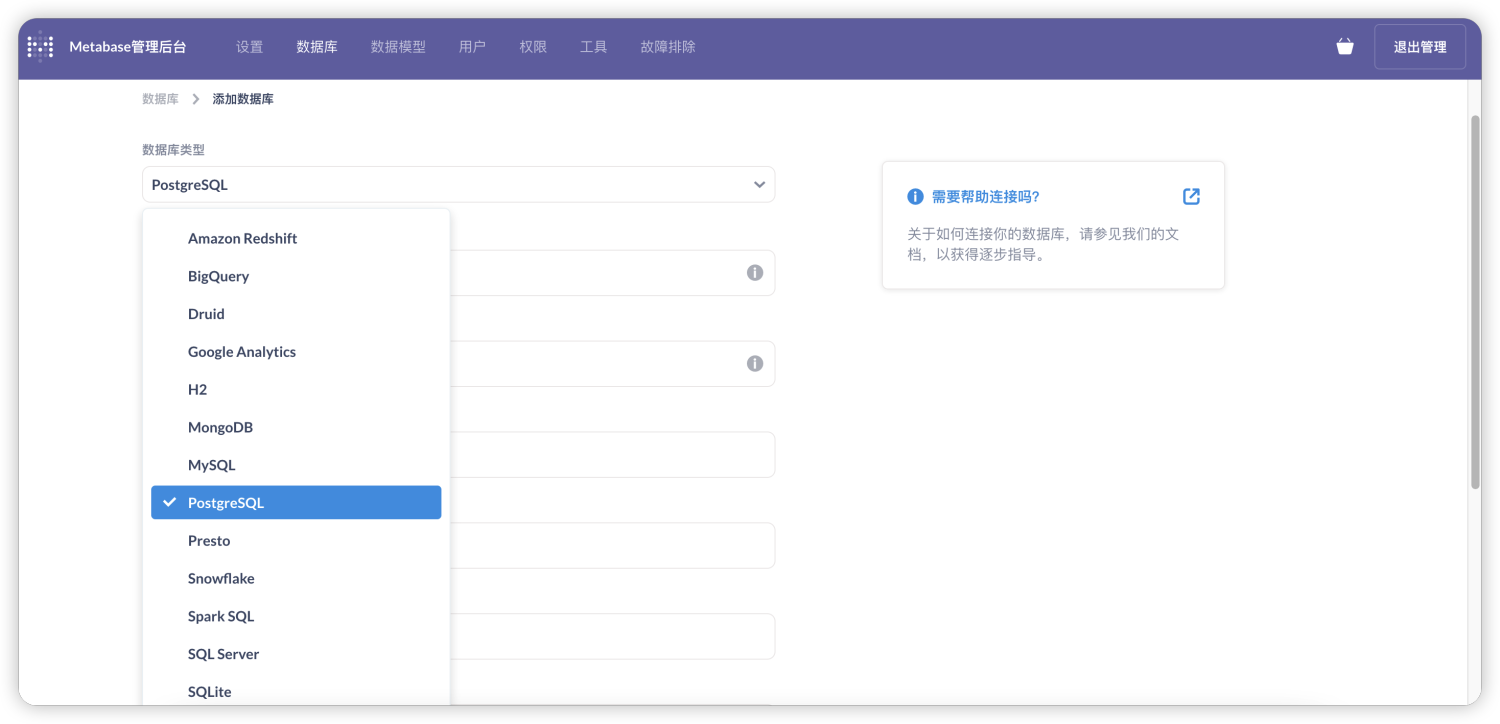The width and height of the screenshot is (1500, 724).
Task: Open the store basket icon
Action: (1345, 47)
